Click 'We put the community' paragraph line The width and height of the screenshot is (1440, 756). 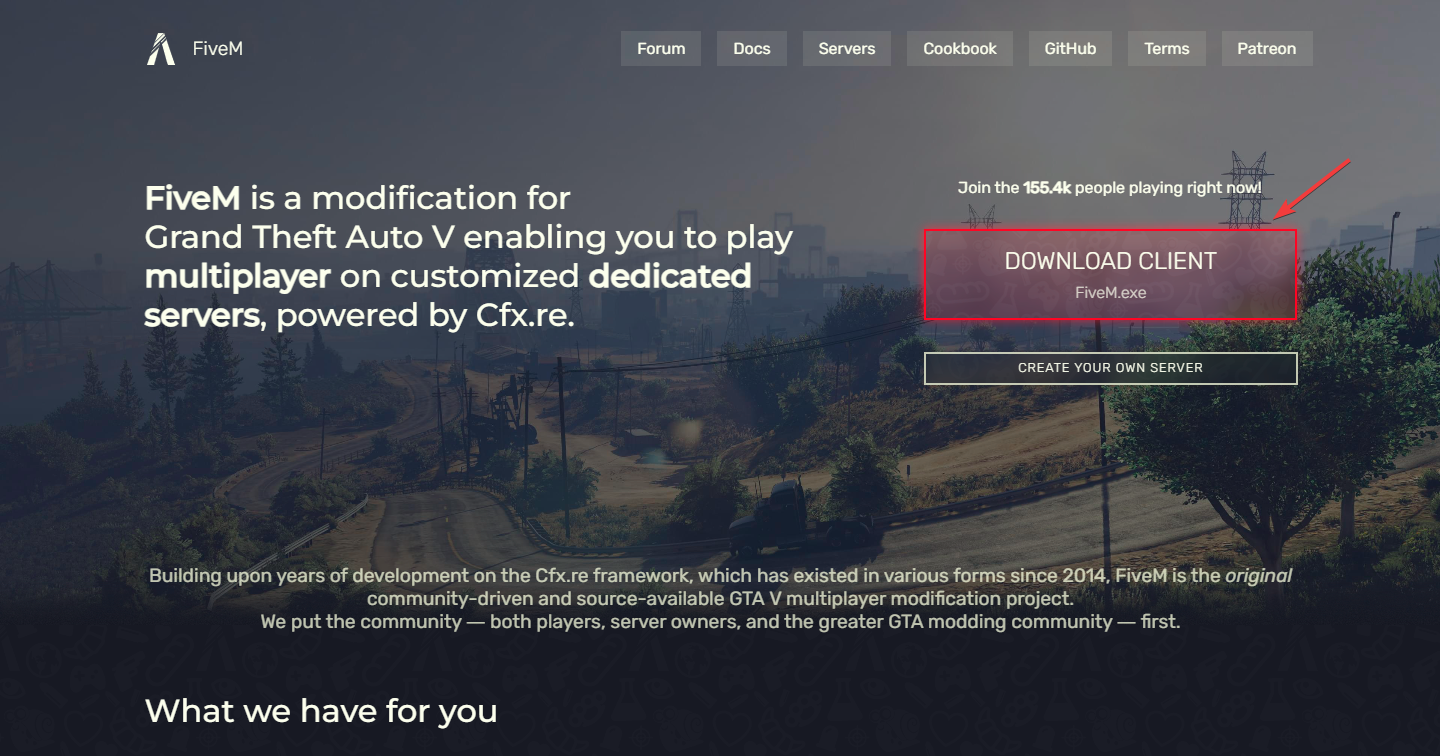click(x=720, y=621)
